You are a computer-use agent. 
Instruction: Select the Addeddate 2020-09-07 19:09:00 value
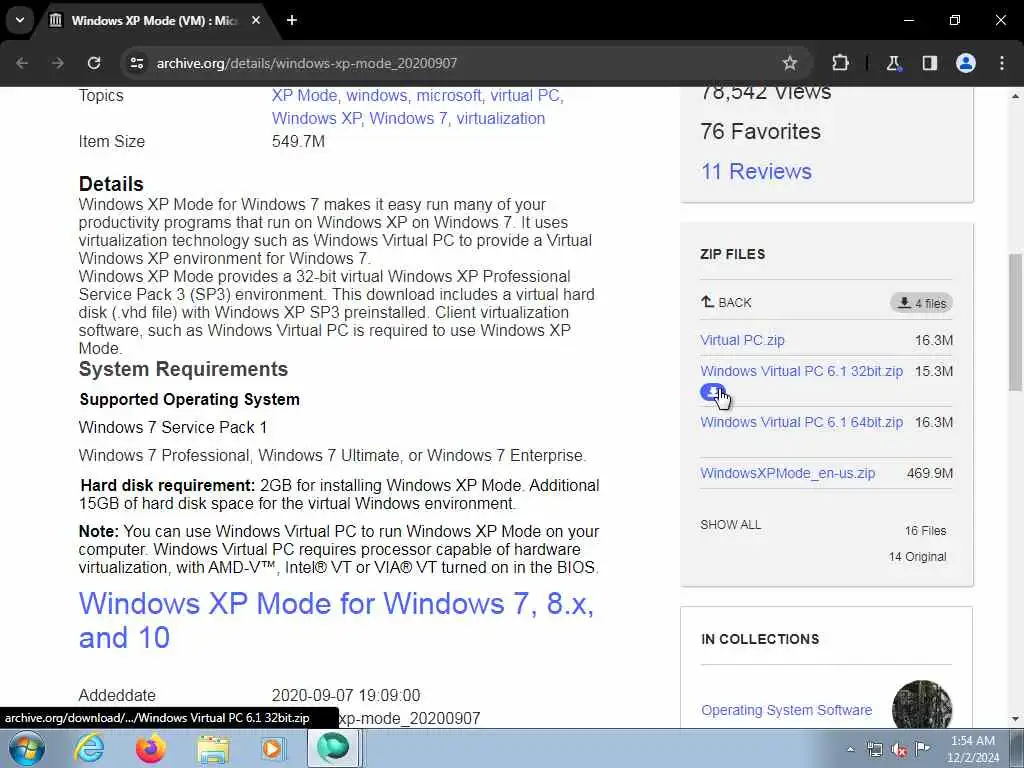click(x=346, y=695)
